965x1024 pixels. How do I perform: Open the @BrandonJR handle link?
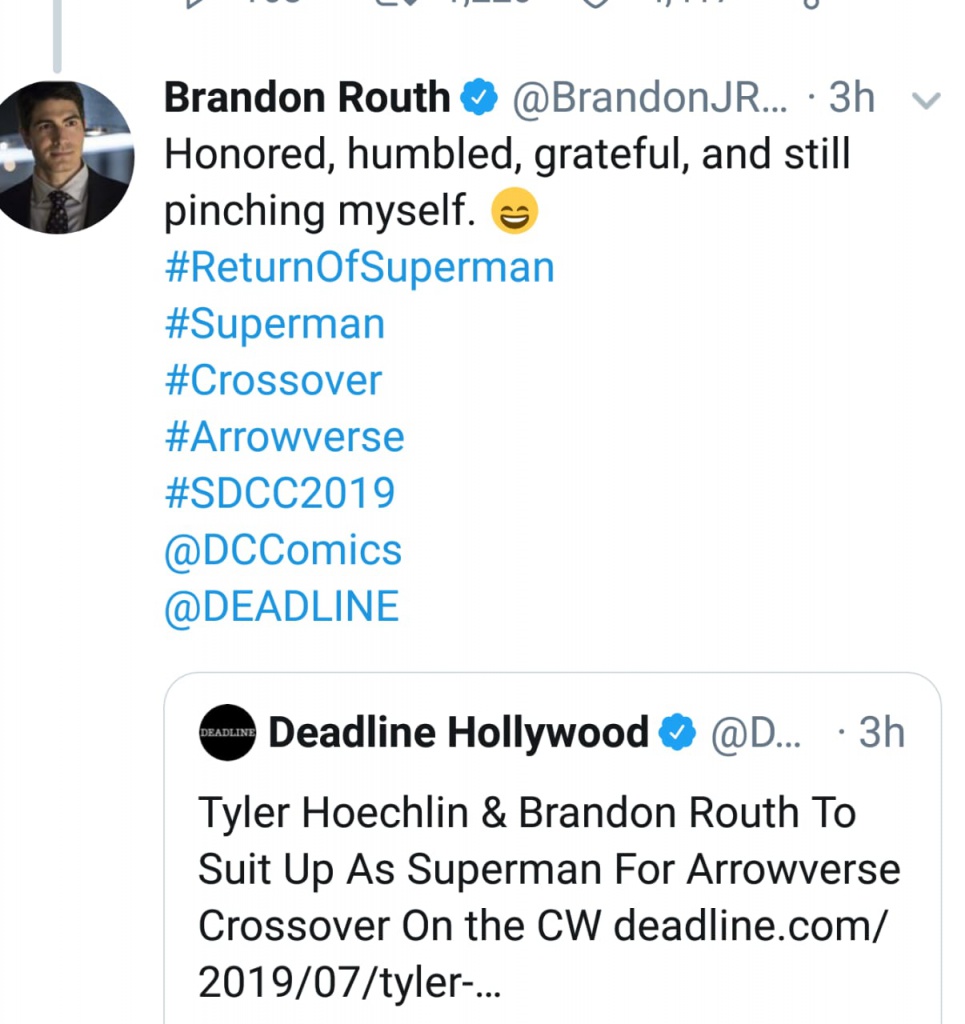(651, 98)
